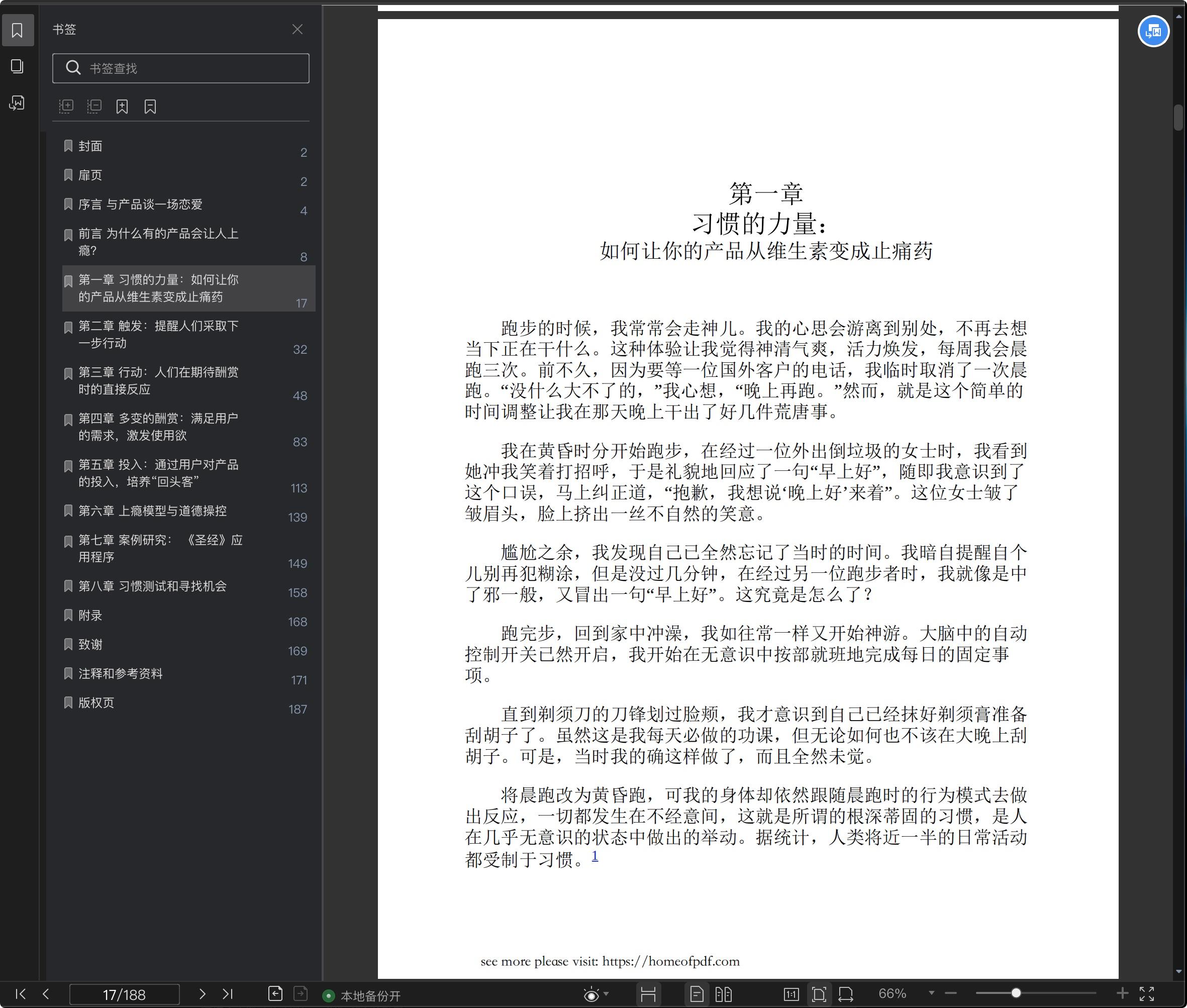The image size is (1187, 1008).
Task: Switch to single page view
Action: click(697, 995)
